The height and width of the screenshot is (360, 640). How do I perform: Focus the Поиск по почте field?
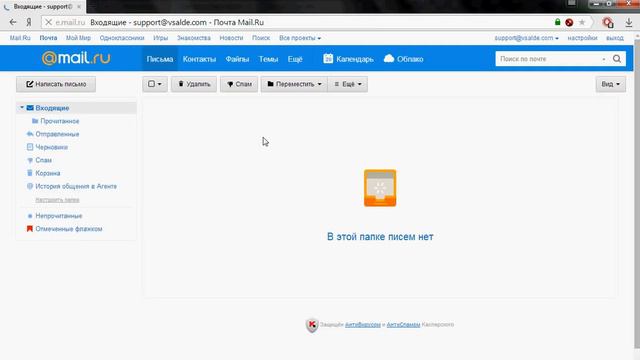click(x=549, y=59)
